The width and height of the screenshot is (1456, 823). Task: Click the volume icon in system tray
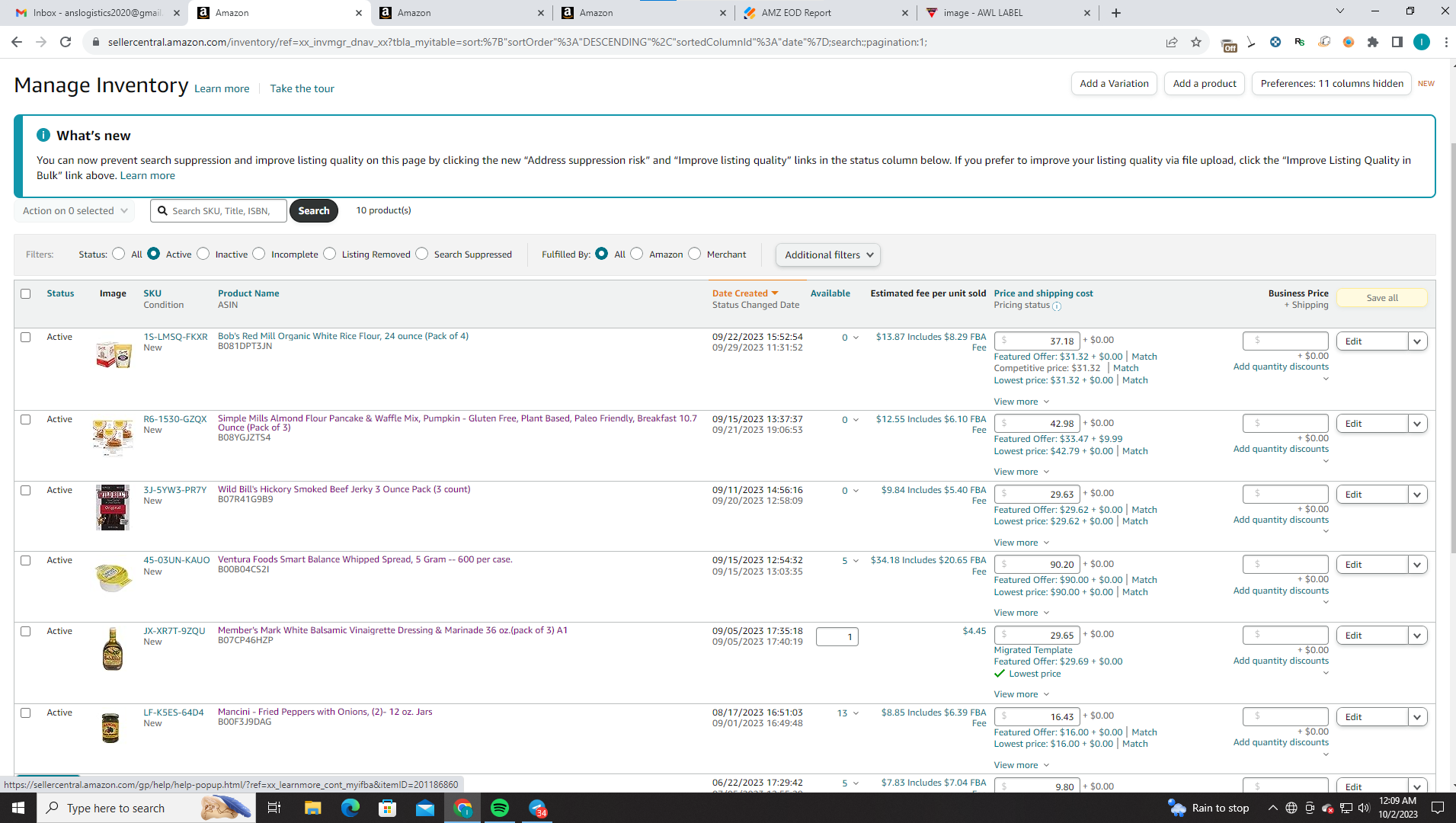(1364, 808)
